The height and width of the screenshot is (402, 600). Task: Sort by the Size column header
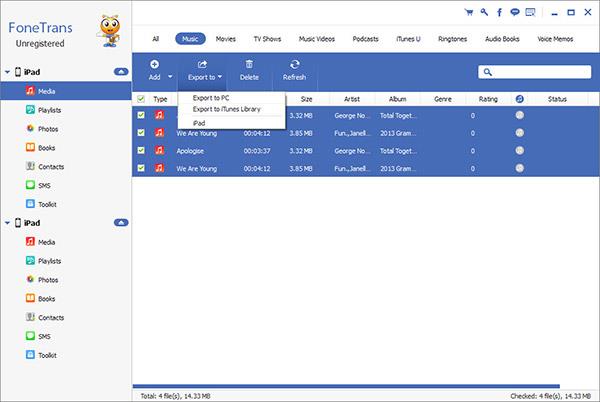(306, 99)
